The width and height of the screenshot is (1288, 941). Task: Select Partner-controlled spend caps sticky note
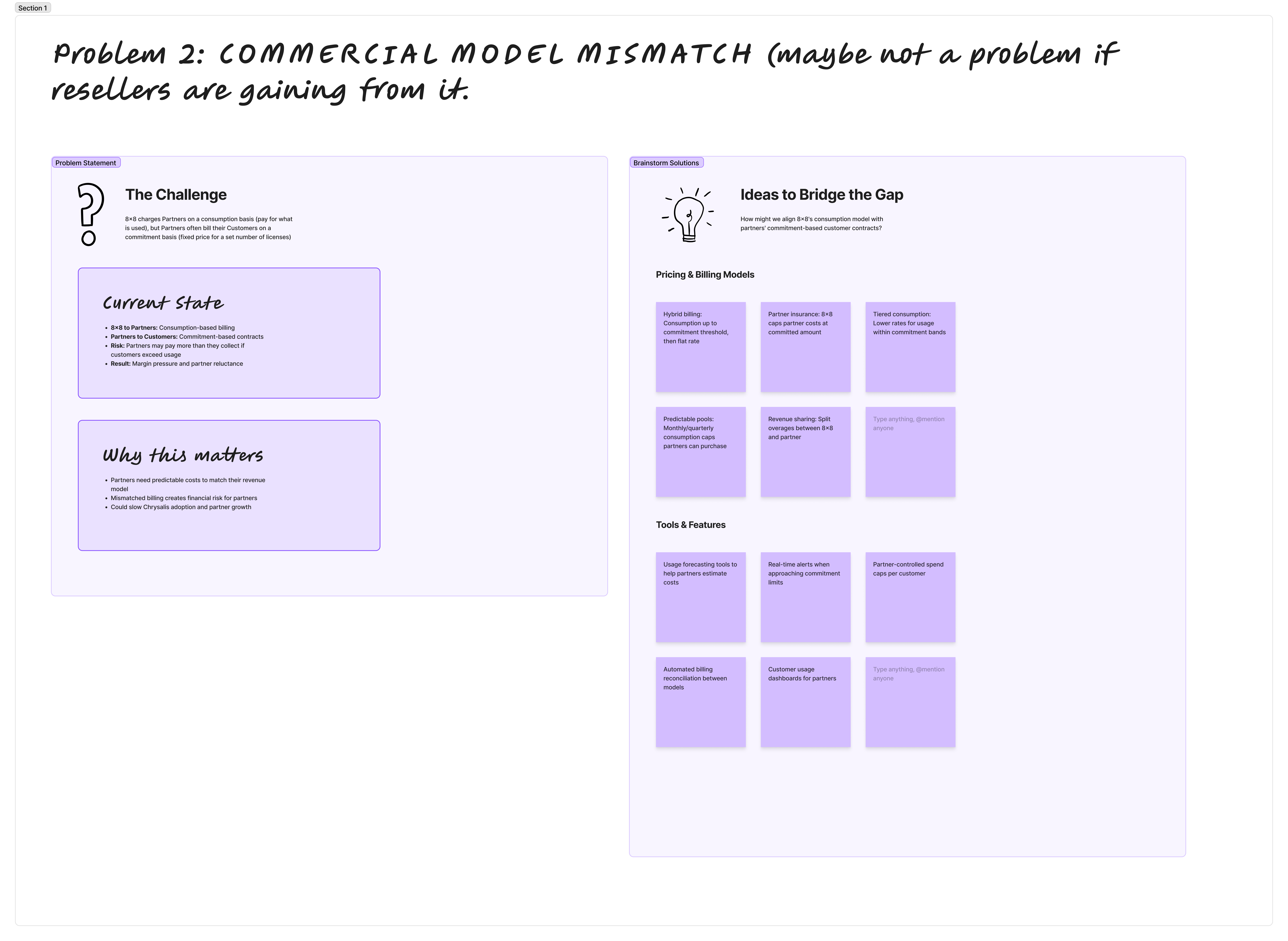[x=910, y=597]
